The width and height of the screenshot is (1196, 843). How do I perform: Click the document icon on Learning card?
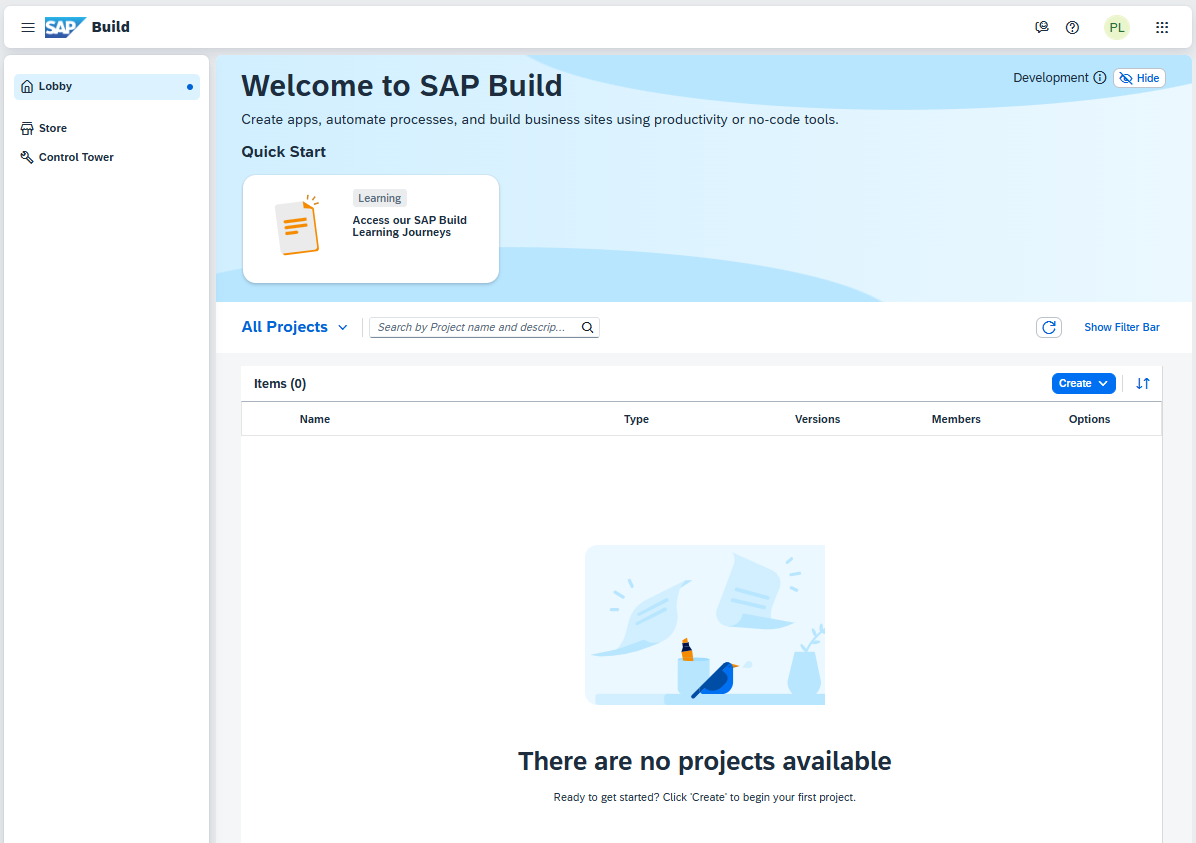tap(297, 226)
